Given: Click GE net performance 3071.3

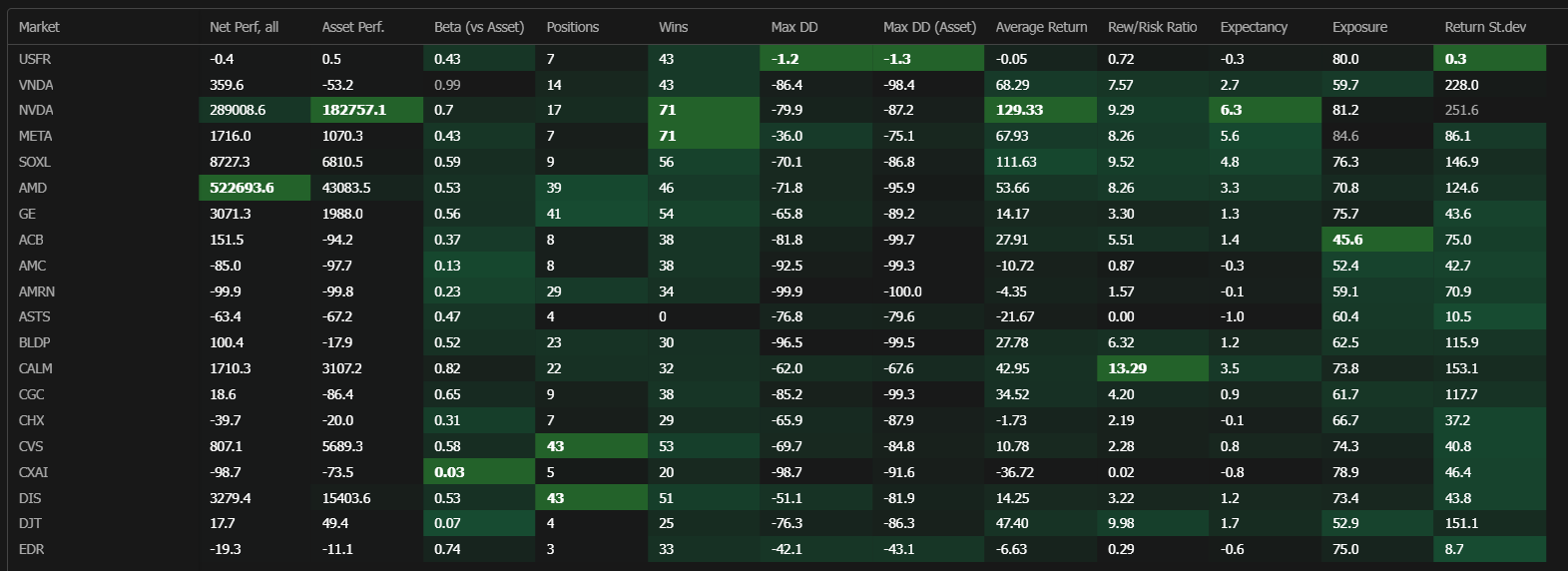Looking at the screenshot, I should [x=231, y=214].
